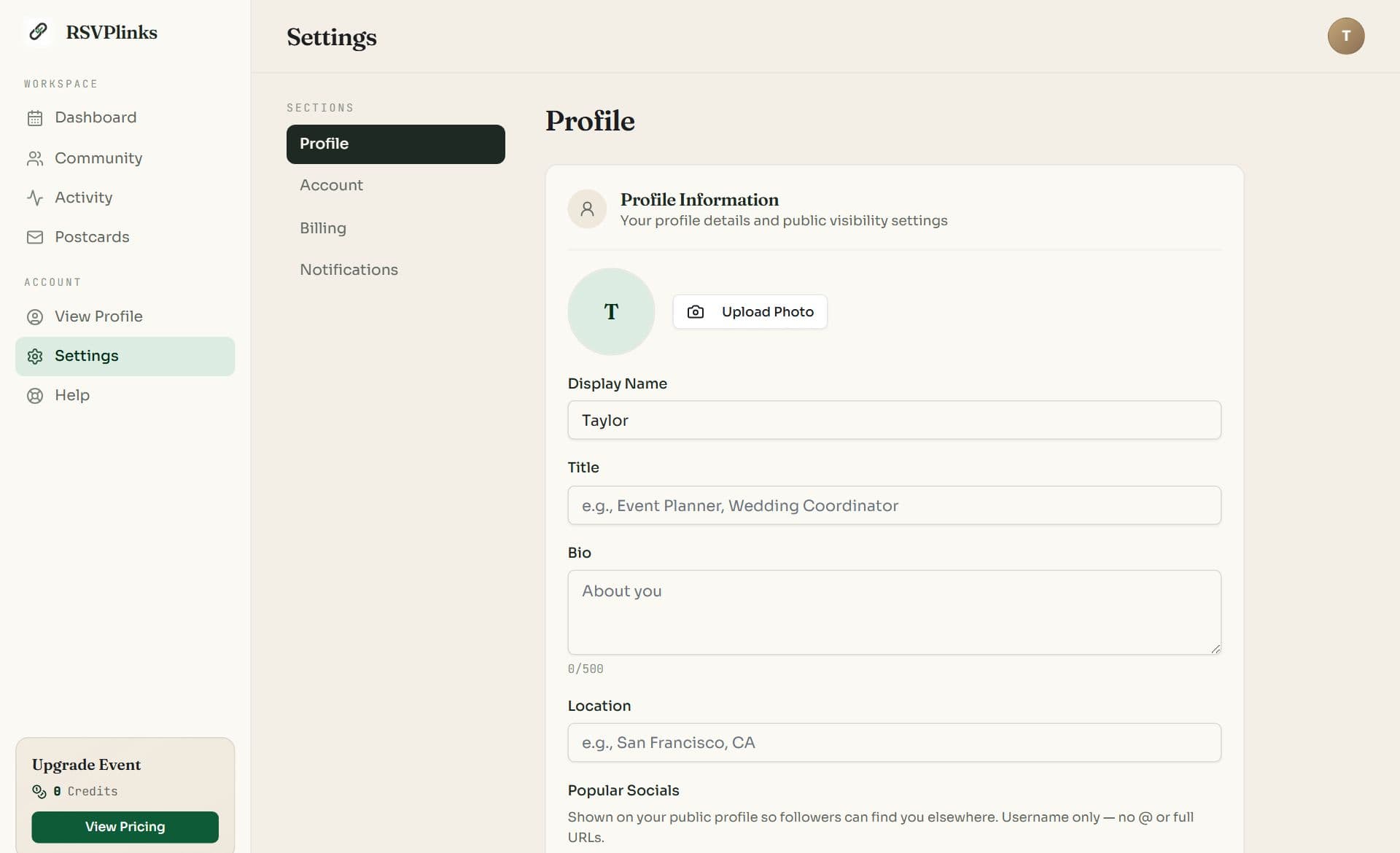Viewport: 1400px width, 853px height.
Task: Click the credits coins icon
Action: [x=39, y=791]
